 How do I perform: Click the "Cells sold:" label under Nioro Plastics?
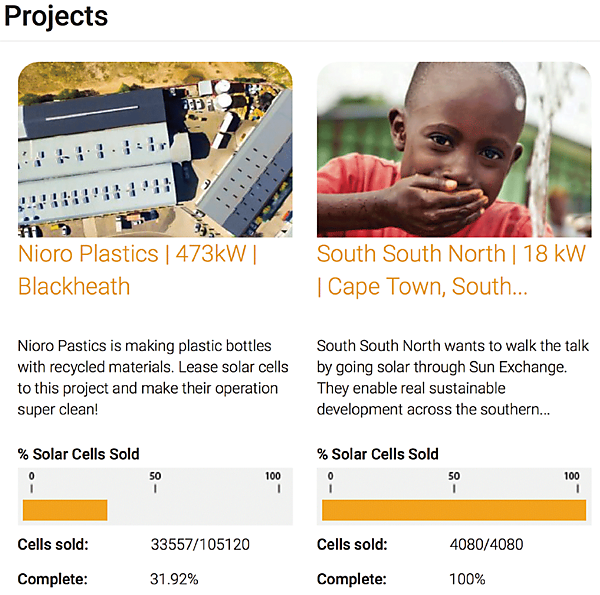pyautogui.click(x=53, y=545)
